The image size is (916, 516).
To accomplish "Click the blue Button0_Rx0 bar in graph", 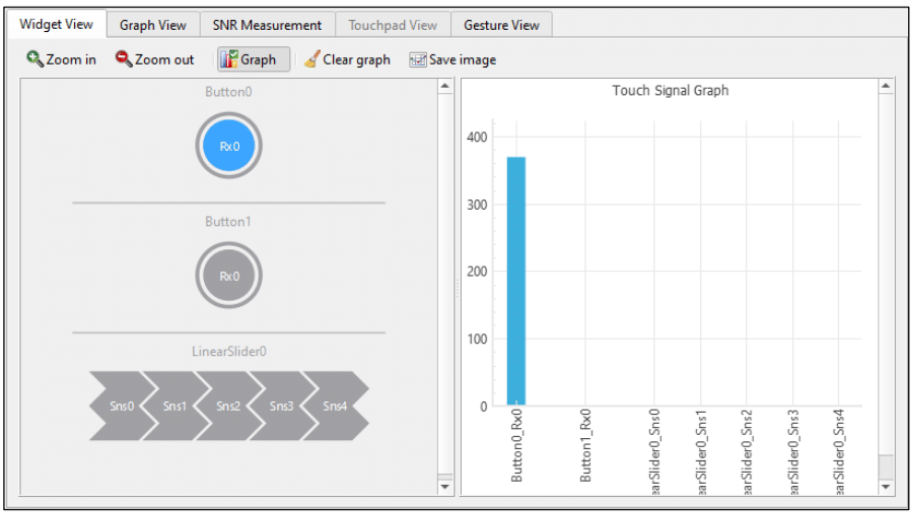I will [515, 281].
